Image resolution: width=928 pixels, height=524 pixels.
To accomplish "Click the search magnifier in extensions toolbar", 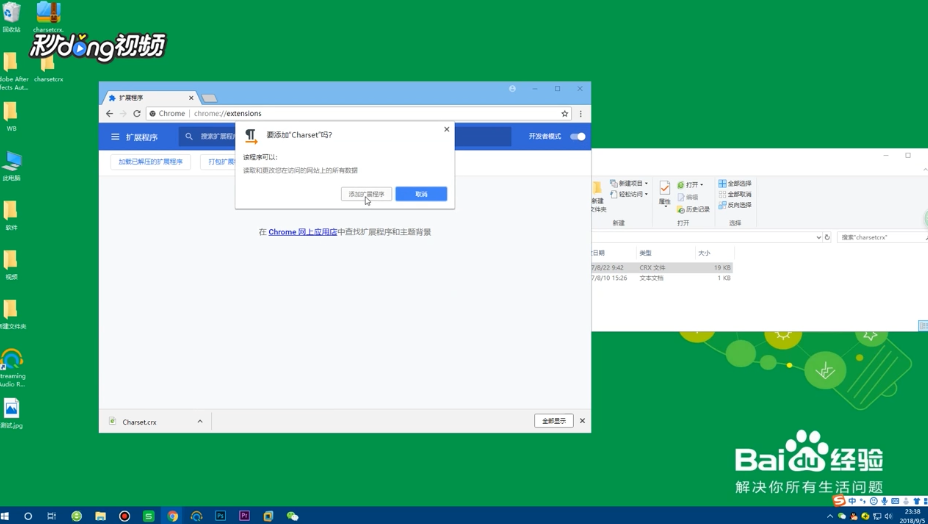I will pyautogui.click(x=189, y=137).
